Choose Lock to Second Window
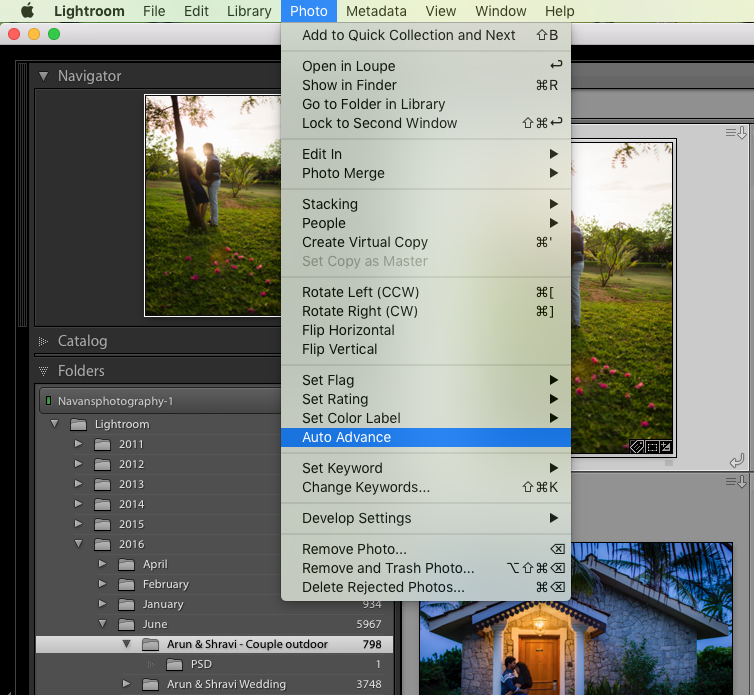Image resolution: width=754 pixels, height=695 pixels. 426,123
